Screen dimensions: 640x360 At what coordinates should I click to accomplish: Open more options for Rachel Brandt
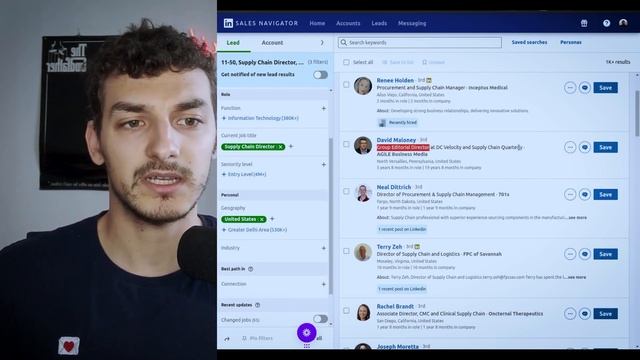point(570,314)
